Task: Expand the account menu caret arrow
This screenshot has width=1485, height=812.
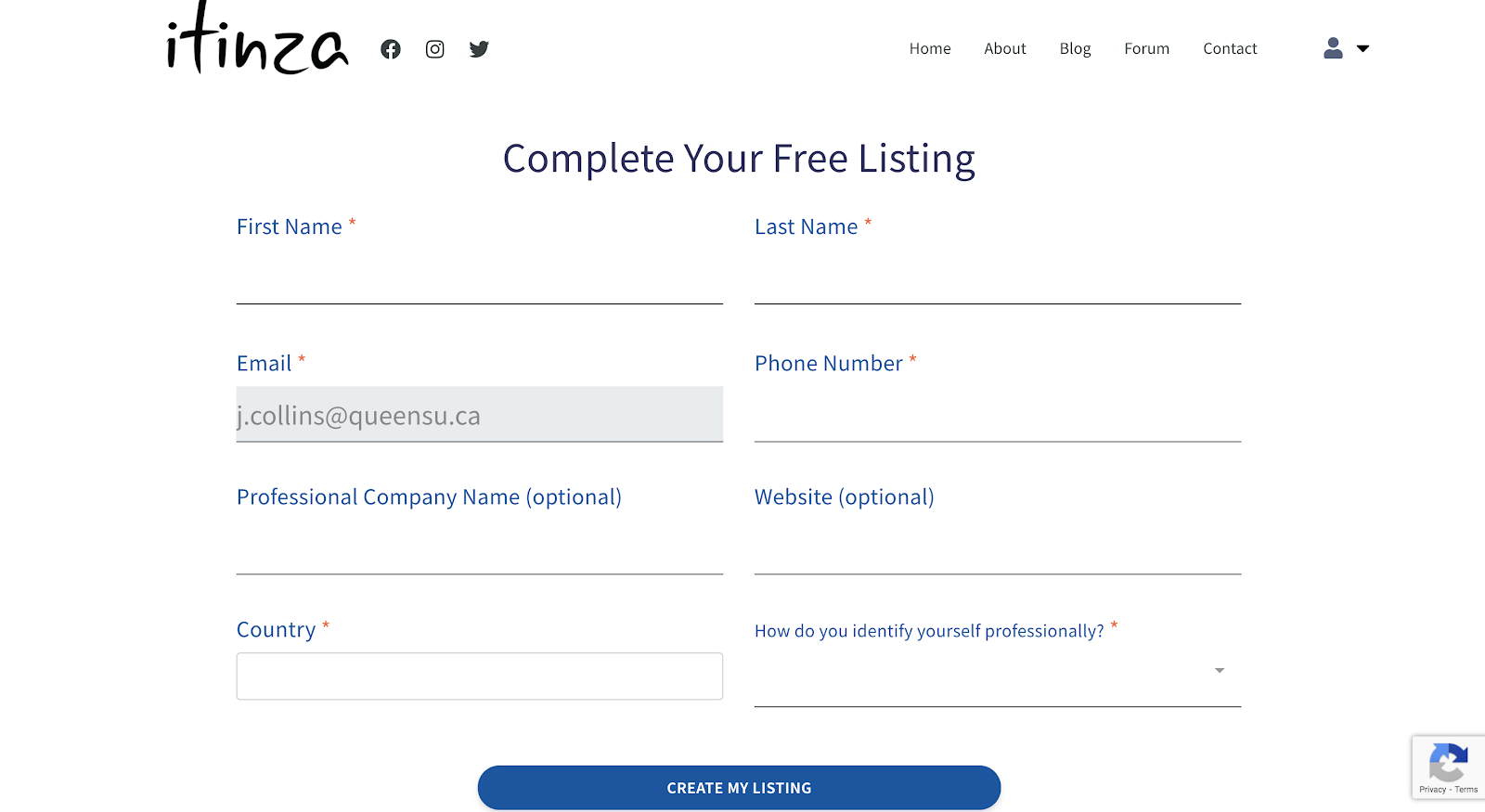Action: 1362,48
